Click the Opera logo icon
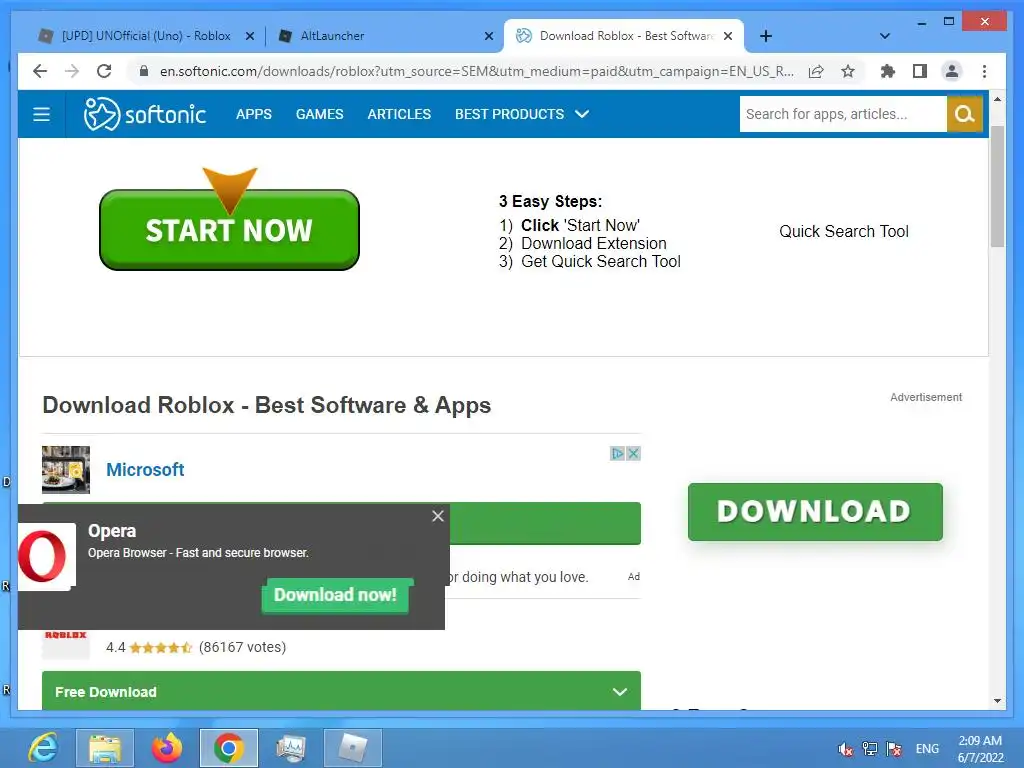 (43, 556)
